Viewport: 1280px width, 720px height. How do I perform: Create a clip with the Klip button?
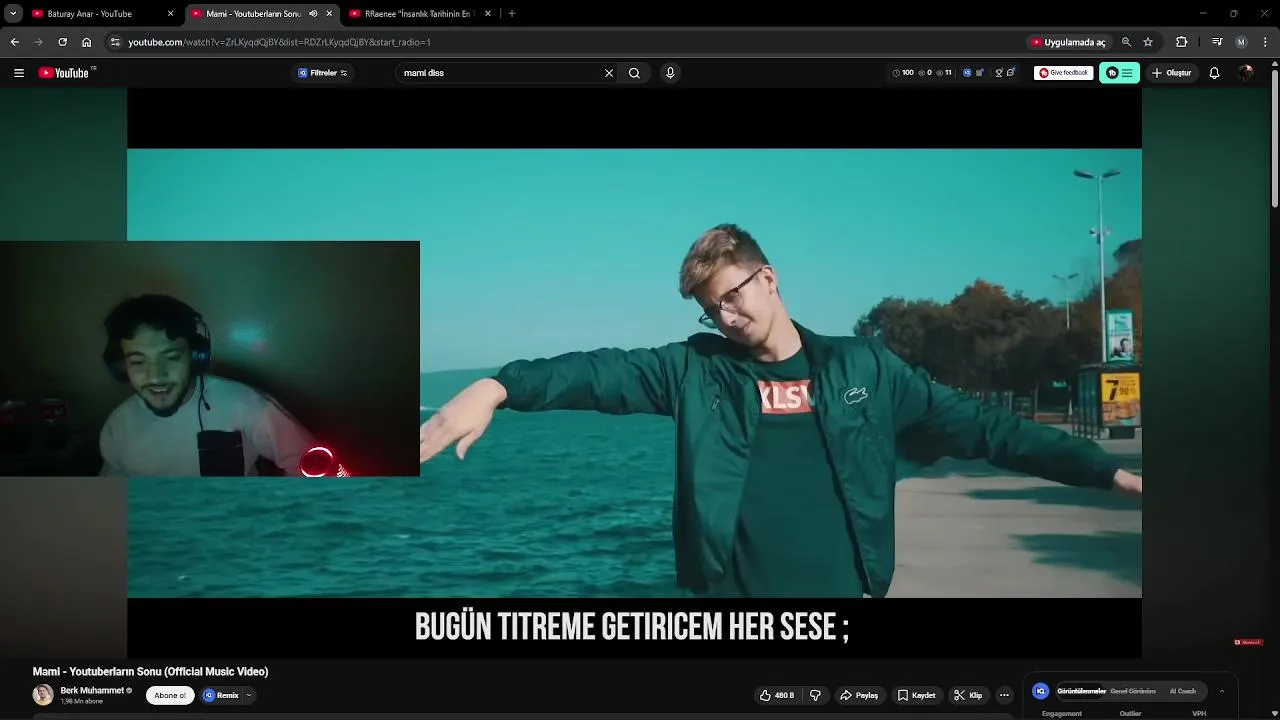coord(968,695)
